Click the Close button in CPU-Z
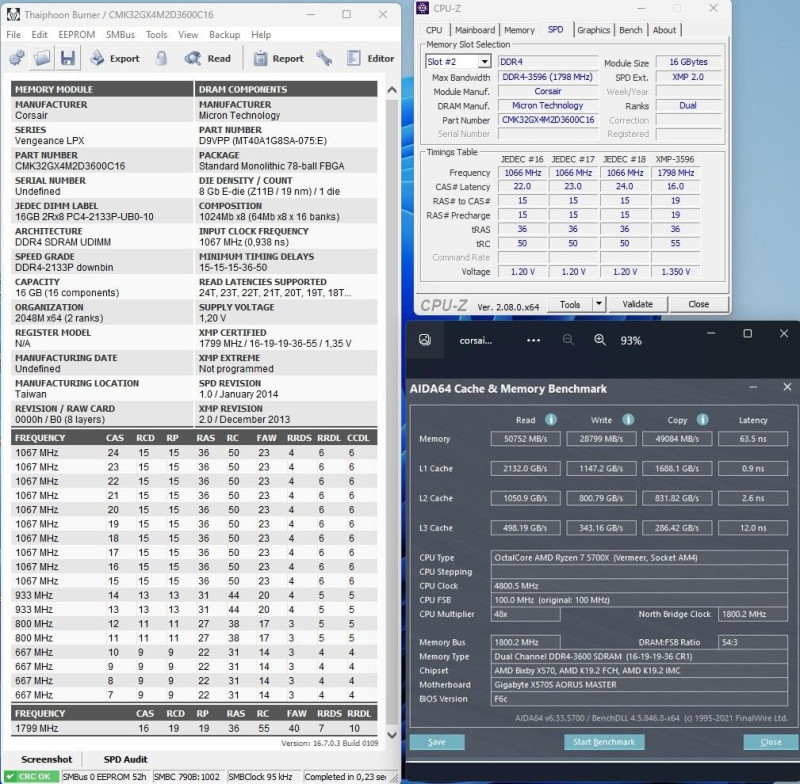This screenshot has height=784, width=800. click(698, 304)
